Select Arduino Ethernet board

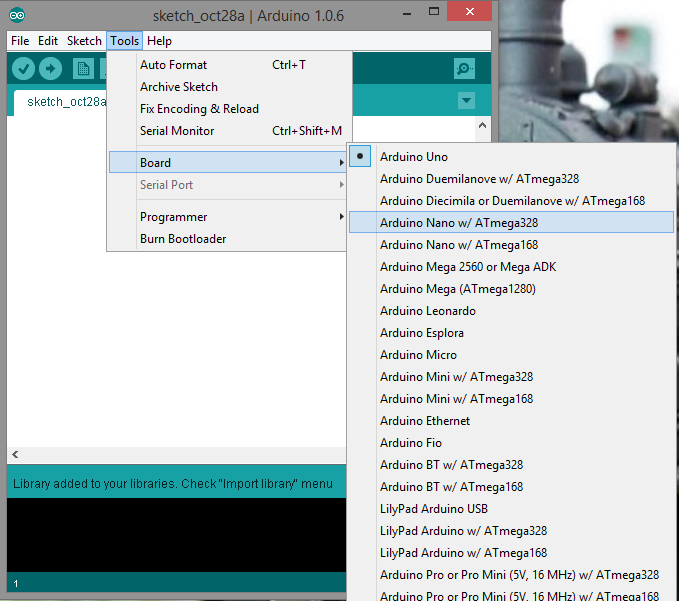coord(511,421)
